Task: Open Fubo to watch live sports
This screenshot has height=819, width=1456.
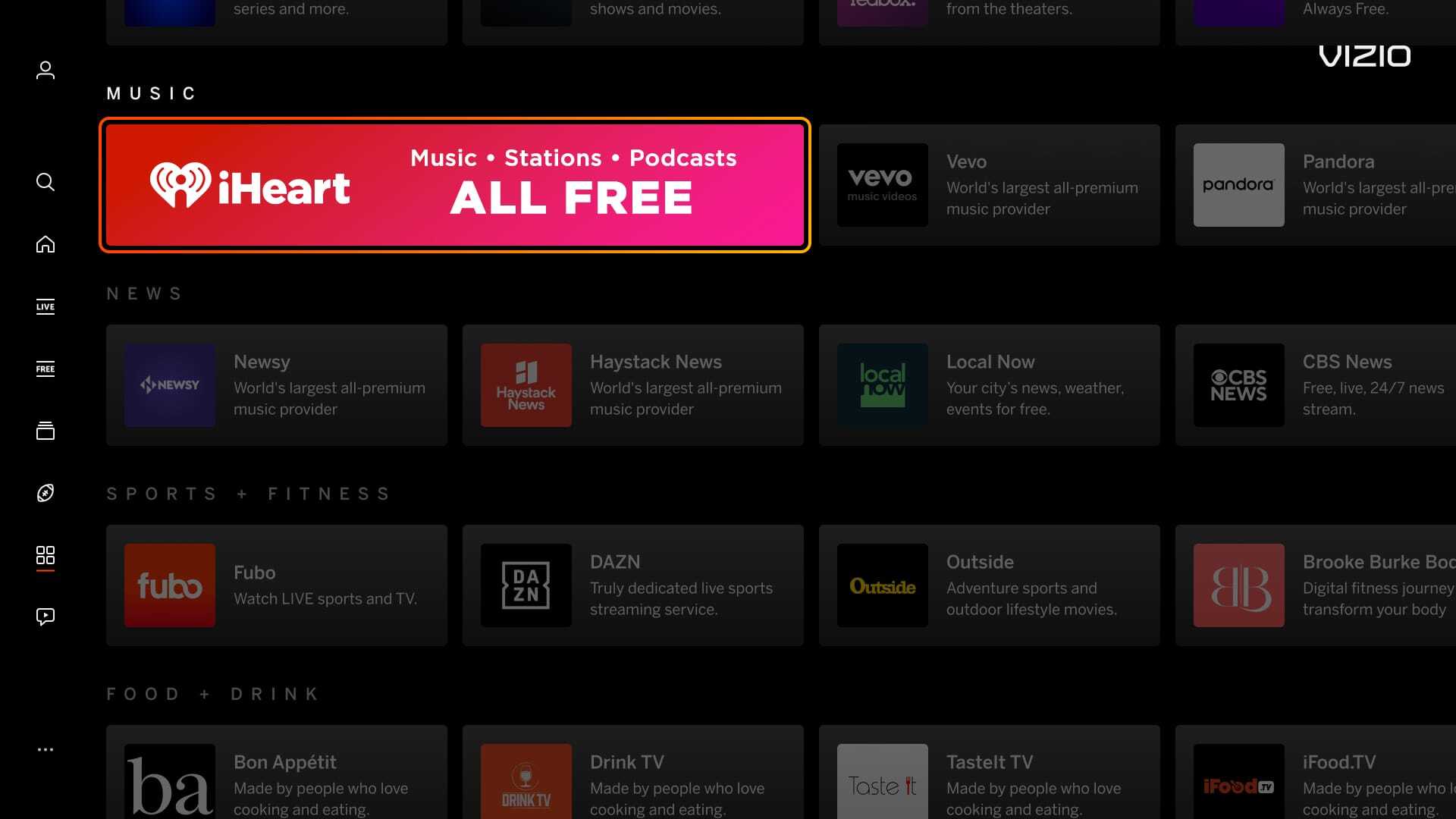Action: (276, 585)
